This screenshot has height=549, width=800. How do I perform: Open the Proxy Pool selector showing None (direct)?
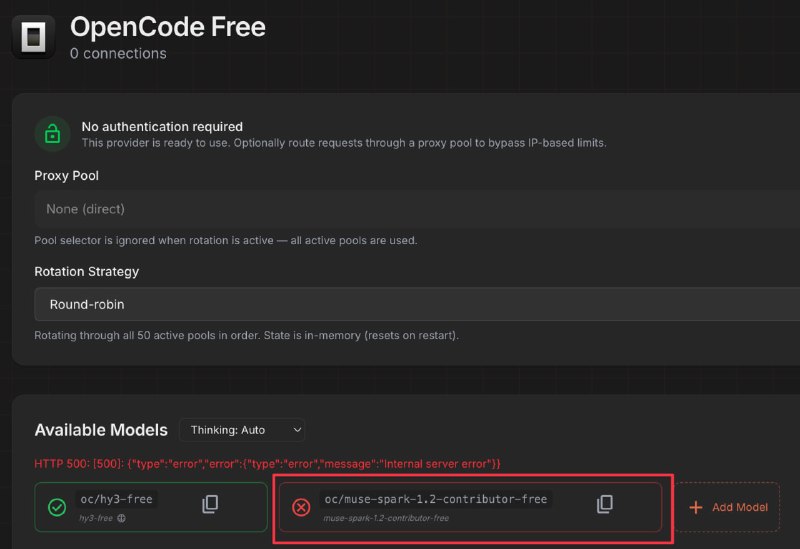tap(417, 209)
